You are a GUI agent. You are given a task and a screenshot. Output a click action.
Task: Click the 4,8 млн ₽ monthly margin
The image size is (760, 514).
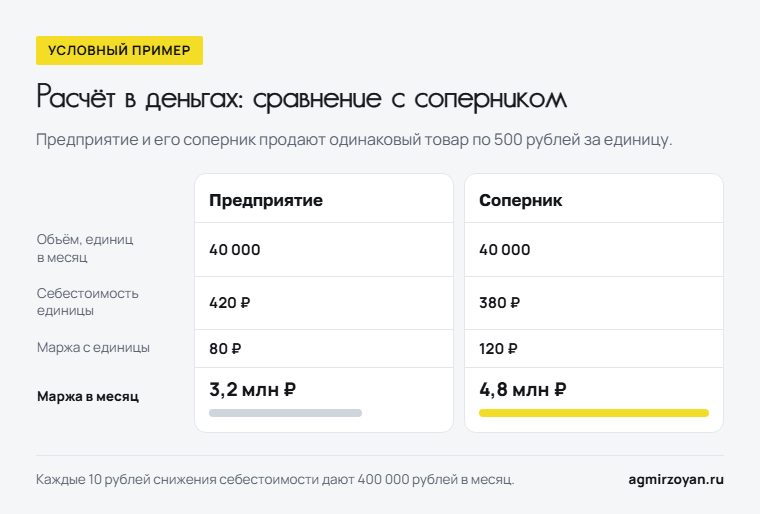(522, 389)
